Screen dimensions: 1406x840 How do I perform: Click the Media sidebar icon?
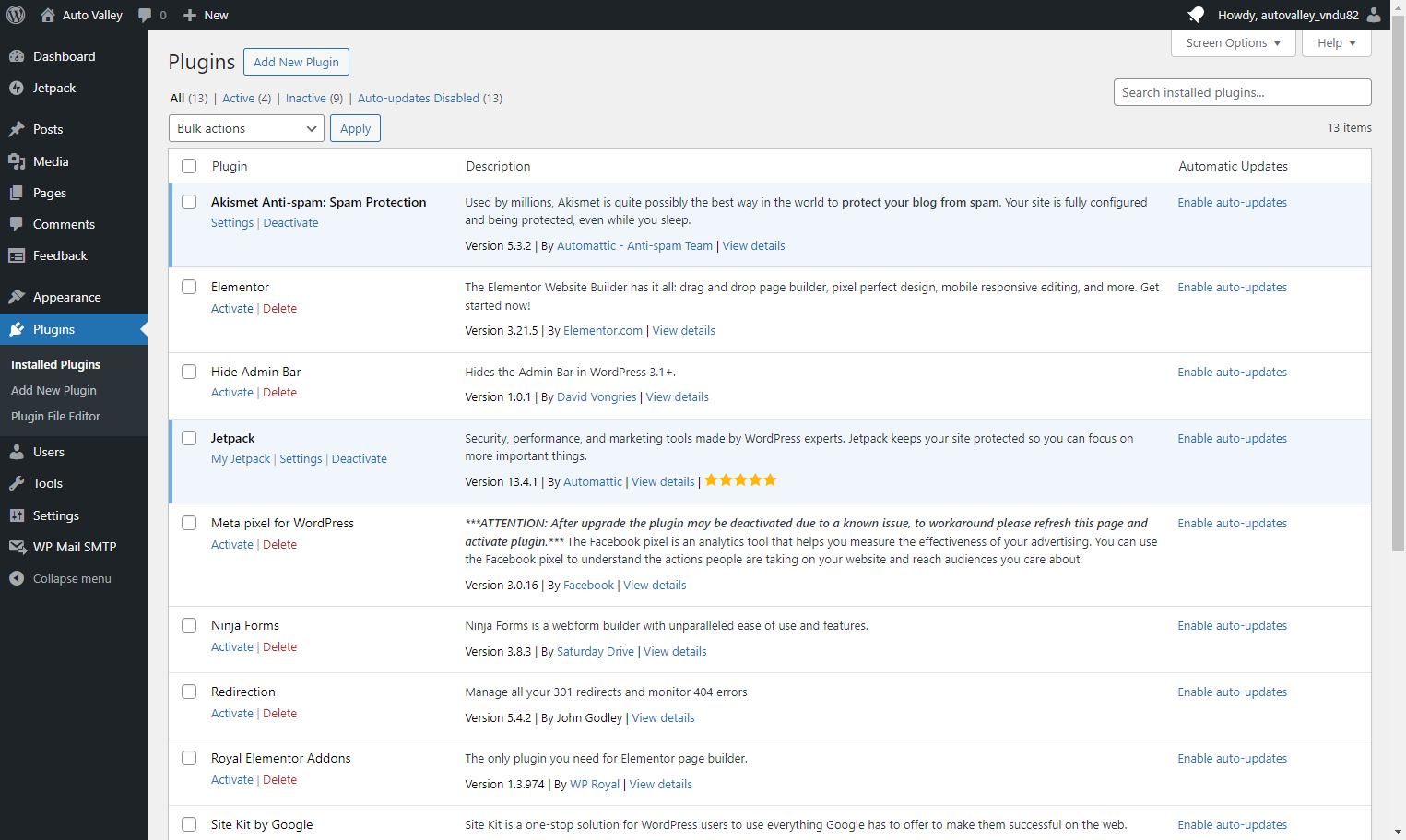click(17, 161)
